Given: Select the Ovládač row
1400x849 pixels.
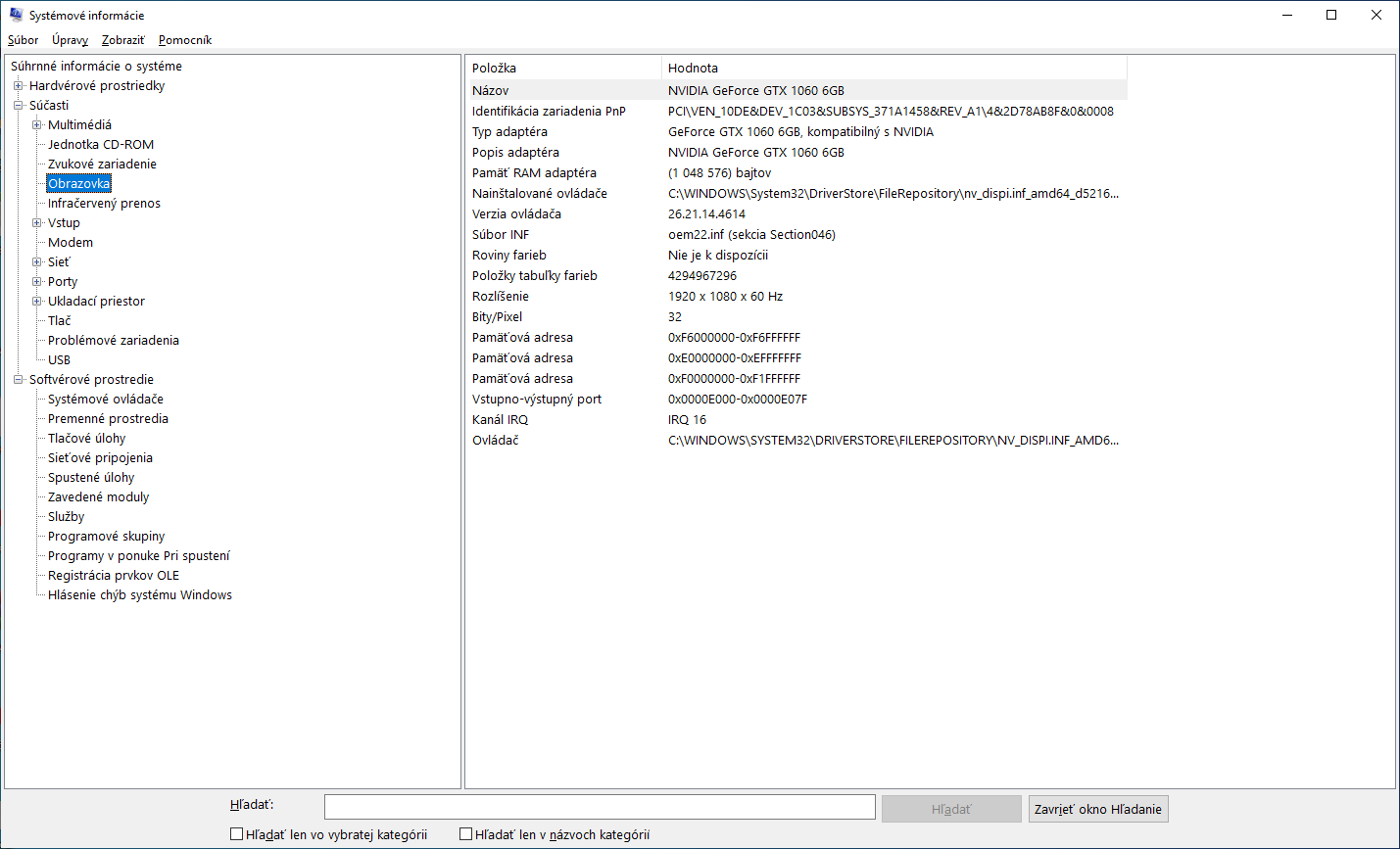Looking at the screenshot, I should 797,440.
